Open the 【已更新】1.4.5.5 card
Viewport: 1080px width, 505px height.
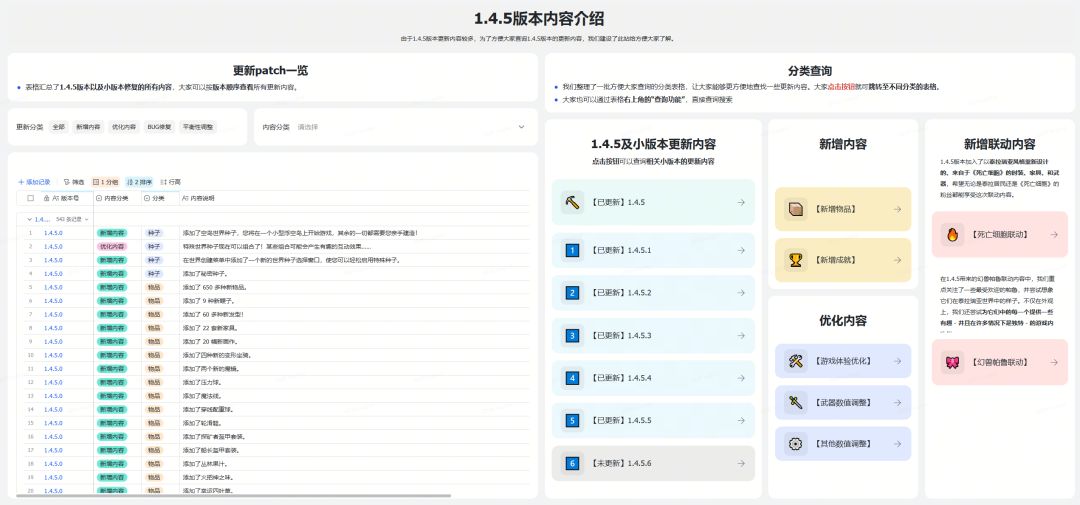click(653, 420)
